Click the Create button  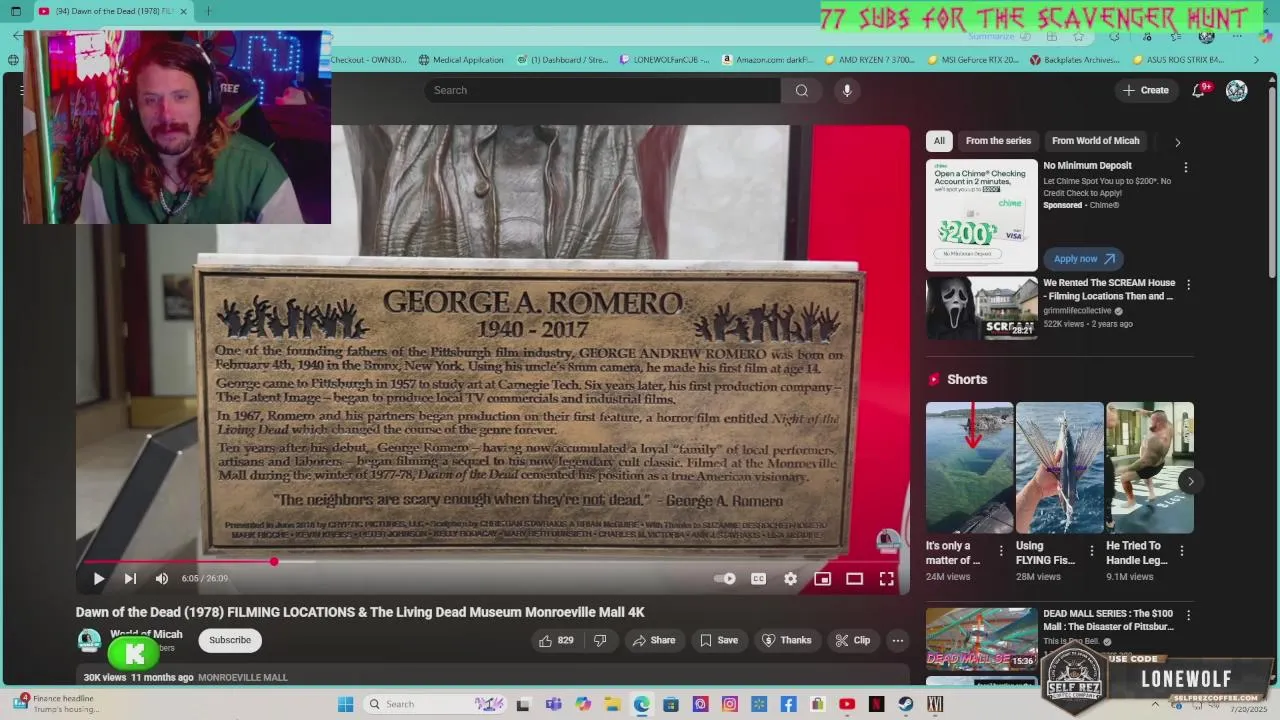(1145, 90)
